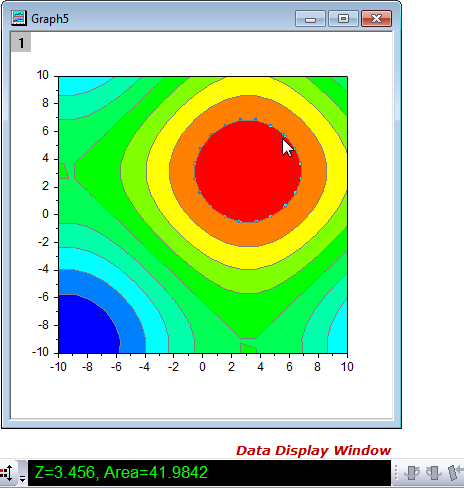Click the first grayed arrange icon
Screen dimensions: 464x489
(x=412, y=473)
